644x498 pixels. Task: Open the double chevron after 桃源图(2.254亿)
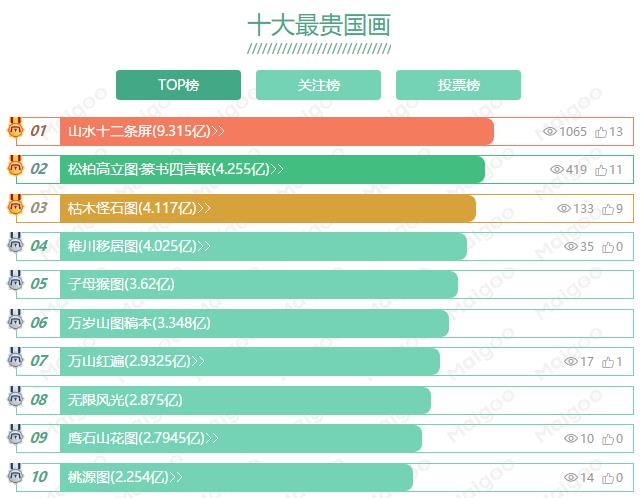[x=176, y=477]
